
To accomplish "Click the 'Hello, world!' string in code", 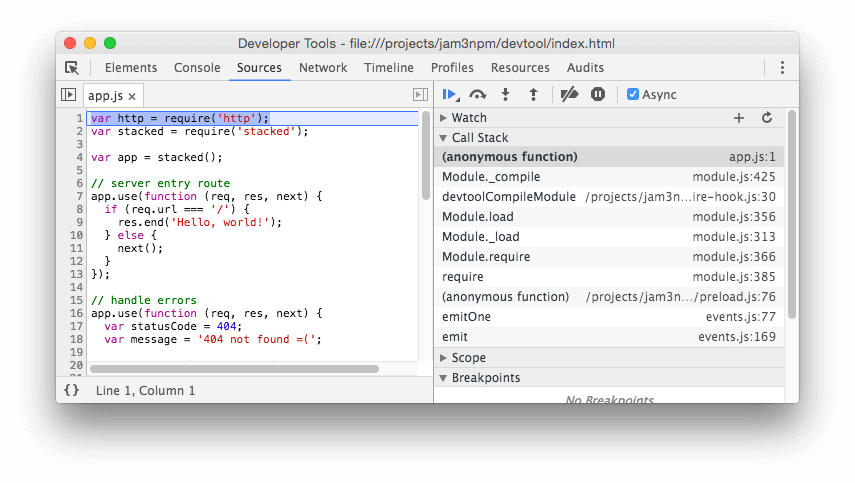I will tap(220, 222).
